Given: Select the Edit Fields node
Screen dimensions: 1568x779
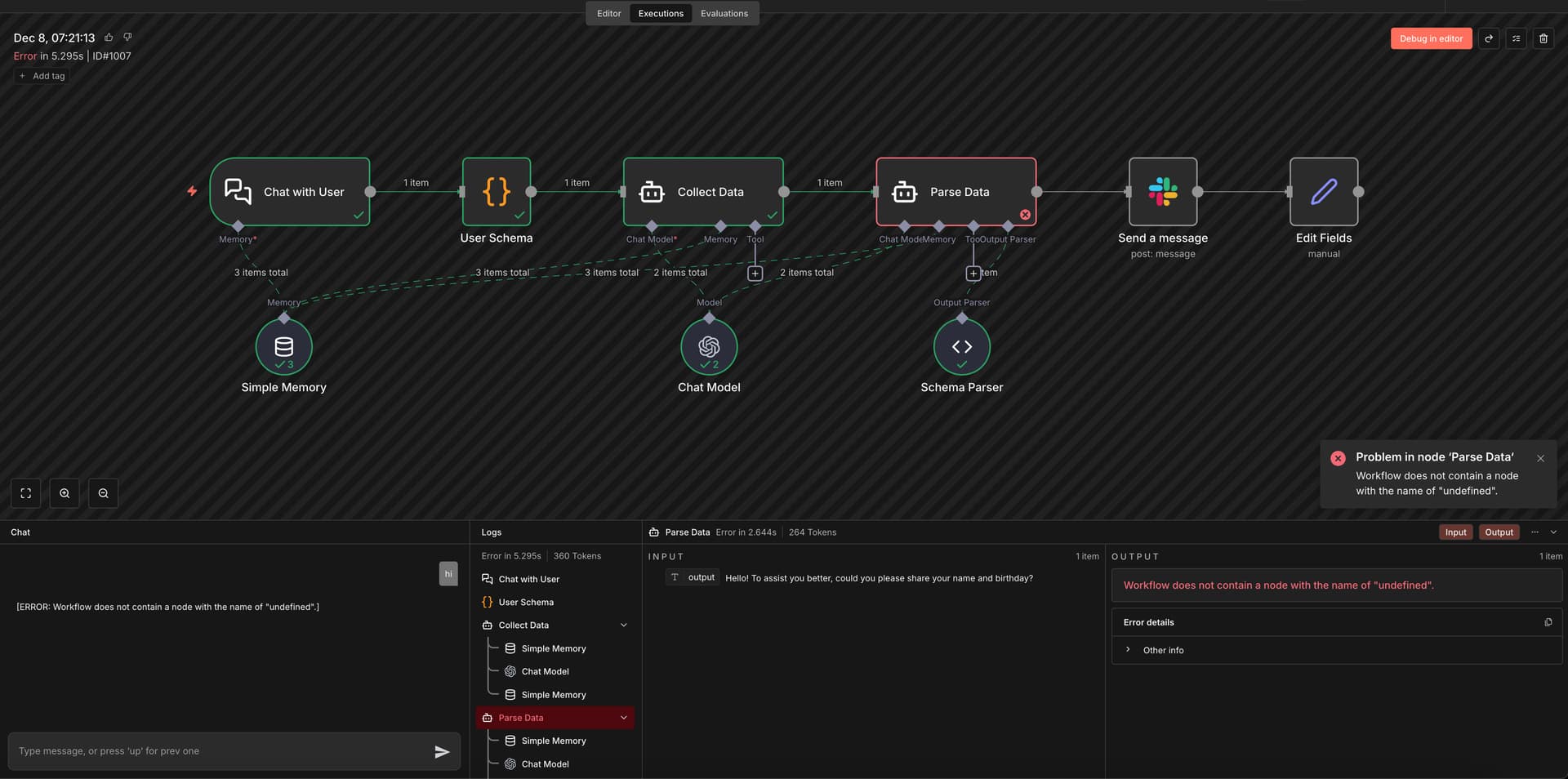Looking at the screenshot, I should point(1324,192).
